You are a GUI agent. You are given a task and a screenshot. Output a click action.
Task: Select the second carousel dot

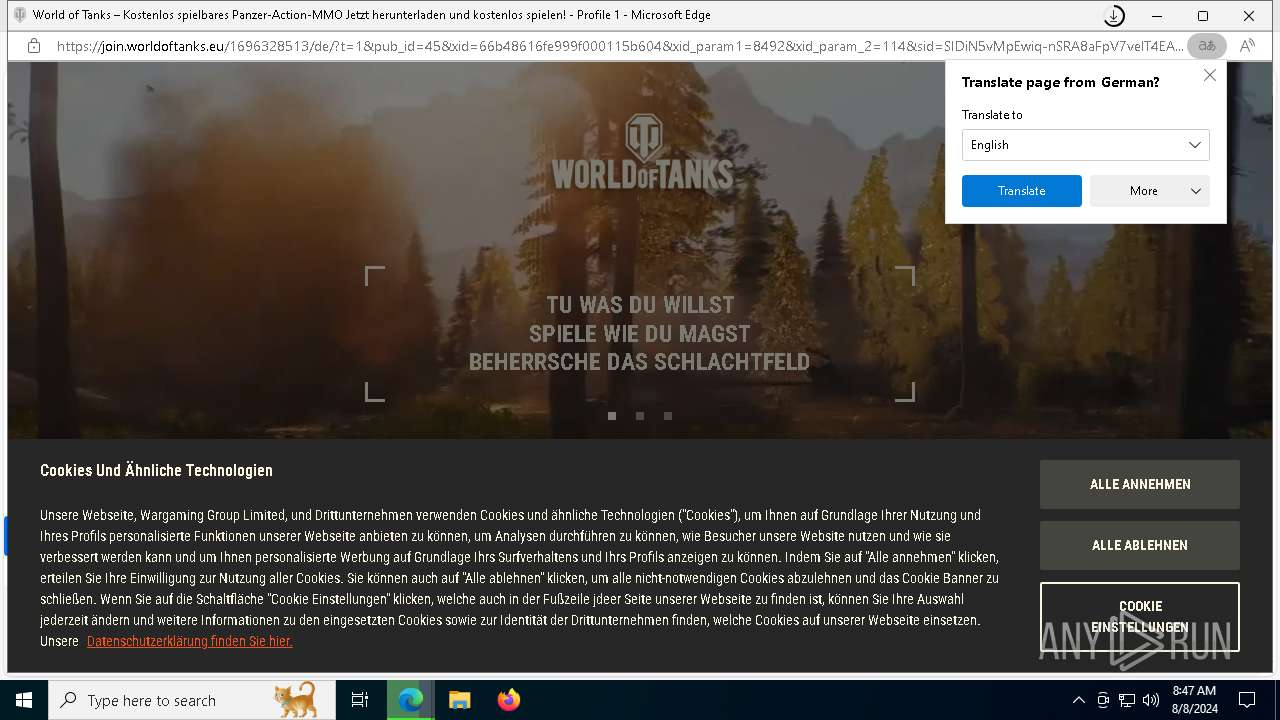pos(640,416)
